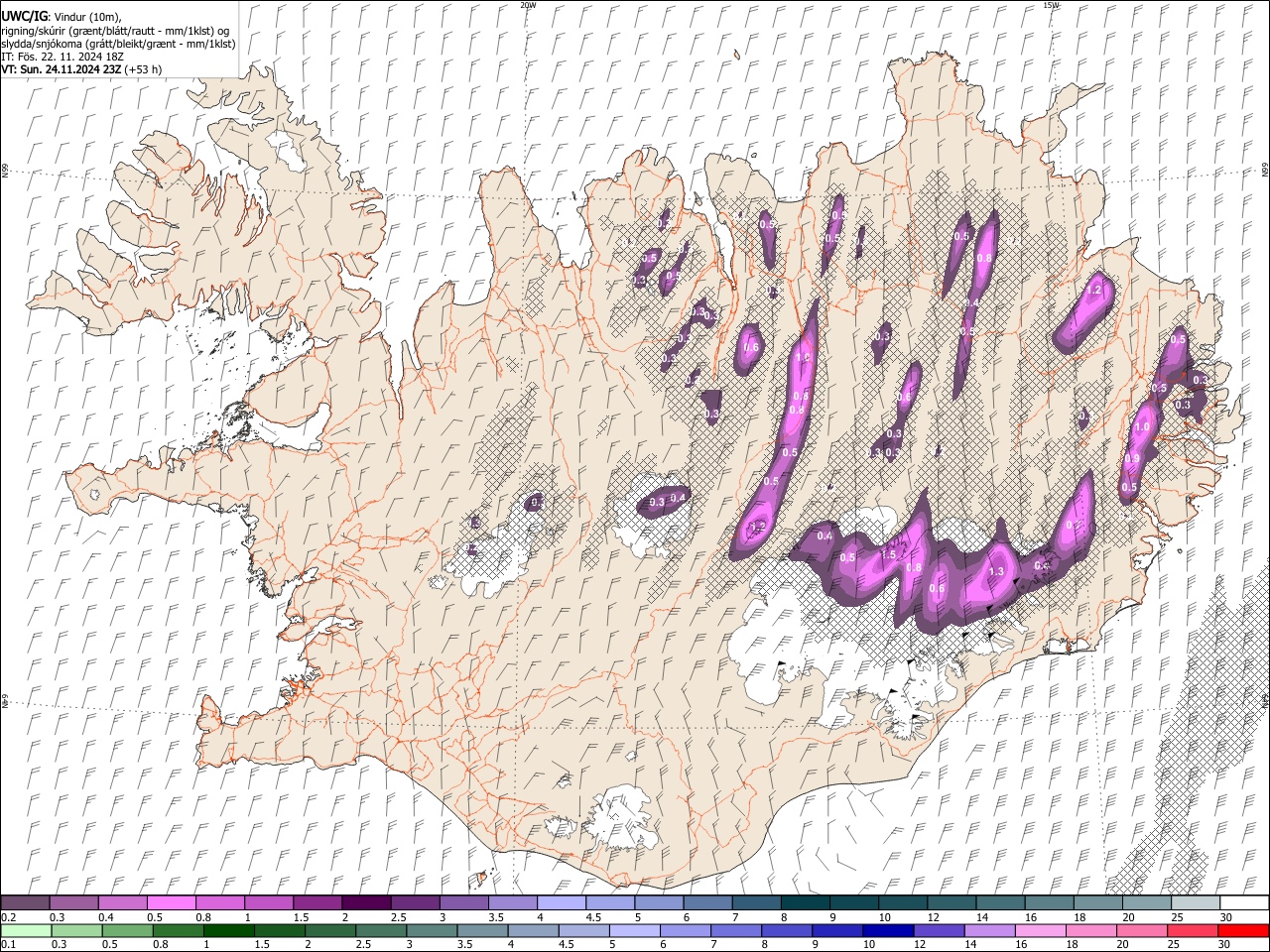Pick the upper-row legend swatch starting at 25
Image resolution: width=1270 pixels, height=952 pixels.
[1195, 903]
